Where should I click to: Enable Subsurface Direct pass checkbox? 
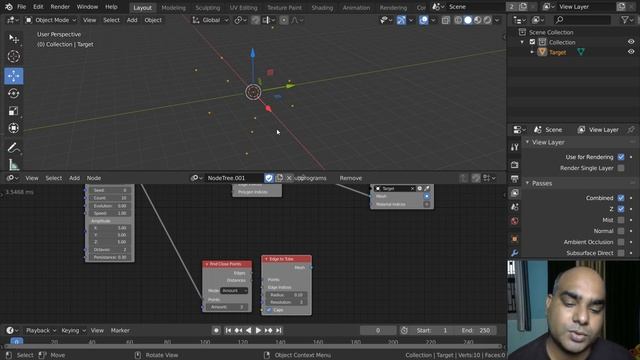click(621, 253)
